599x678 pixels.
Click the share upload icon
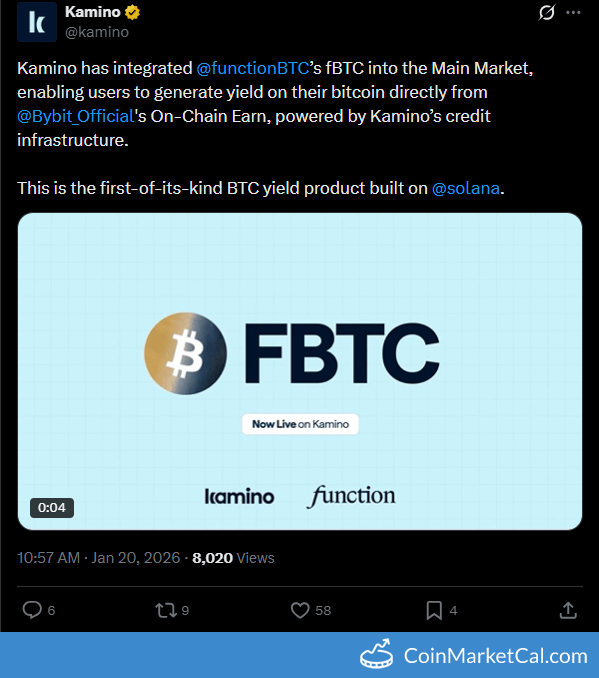[568, 610]
